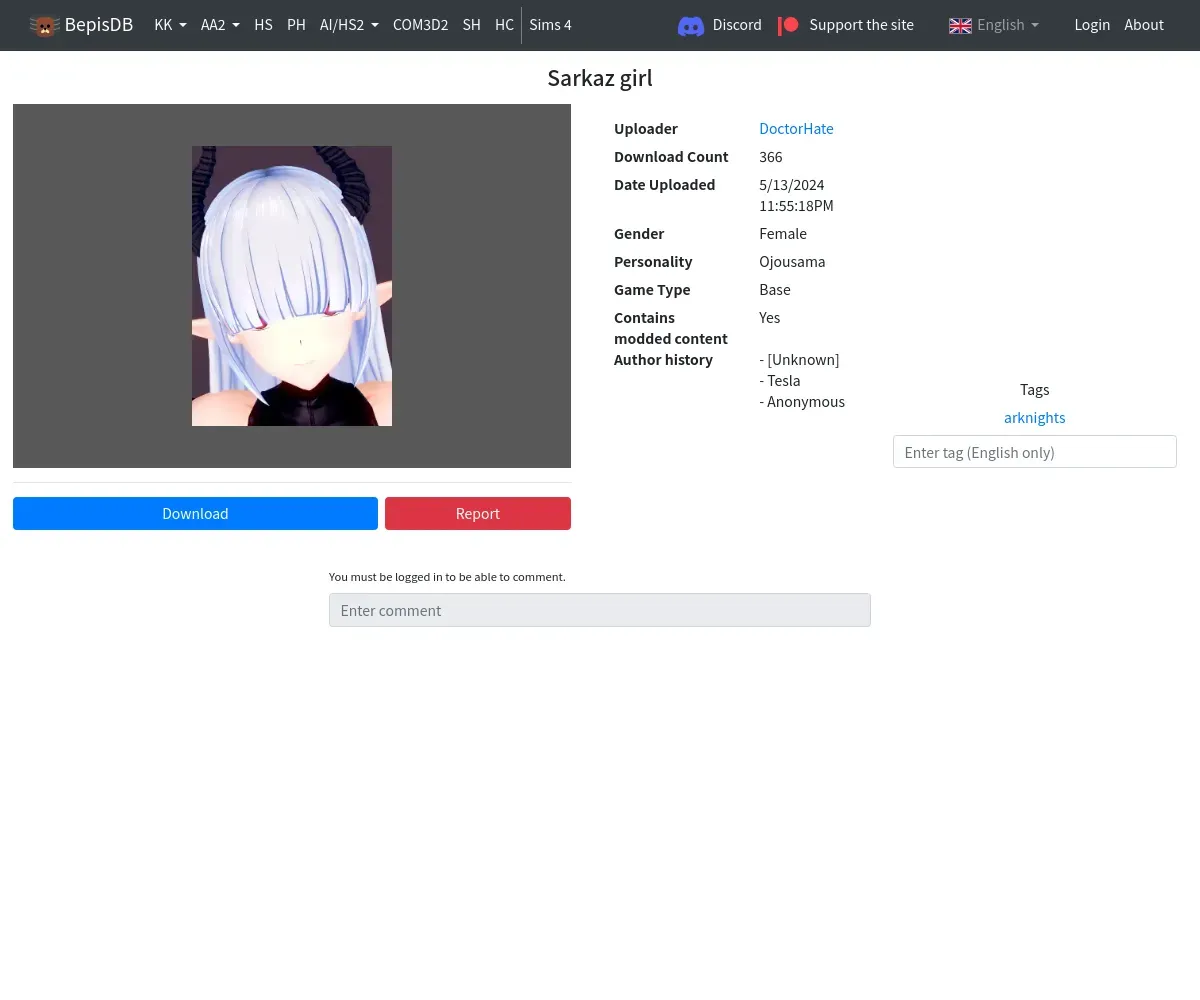Click the Login link

click(1092, 25)
